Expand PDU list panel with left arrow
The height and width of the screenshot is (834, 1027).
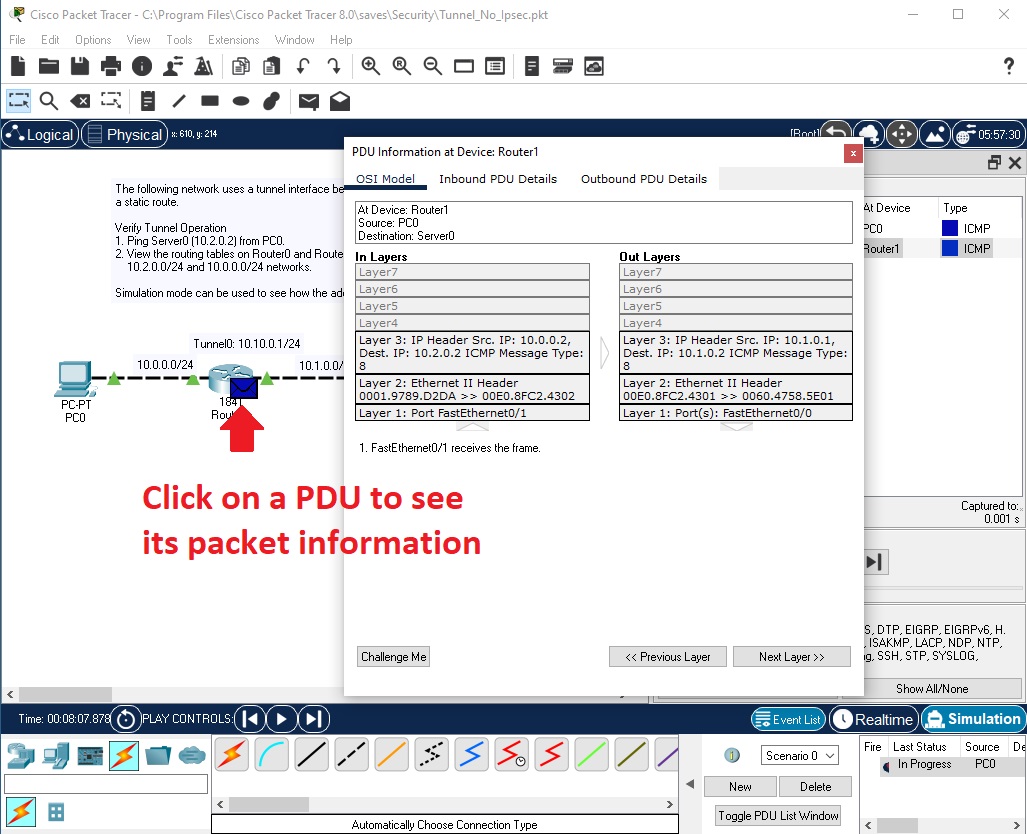(690, 784)
